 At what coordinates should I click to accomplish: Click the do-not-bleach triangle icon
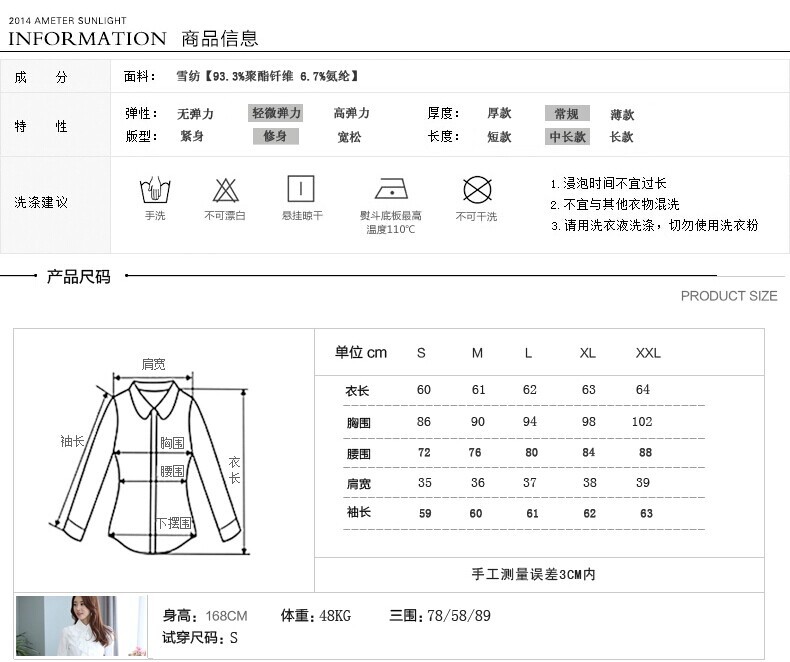point(225,189)
